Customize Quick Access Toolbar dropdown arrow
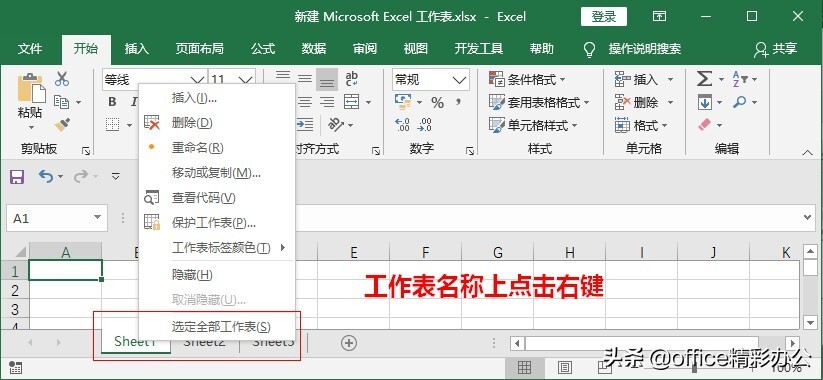The image size is (823, 380). click(116, 176)
